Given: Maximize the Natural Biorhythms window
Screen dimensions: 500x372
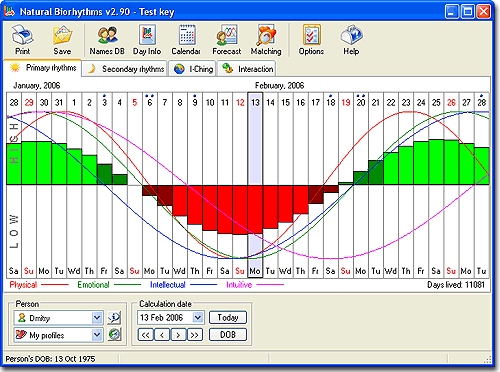Looking at the screenshot, I should (x=468, y=12).
